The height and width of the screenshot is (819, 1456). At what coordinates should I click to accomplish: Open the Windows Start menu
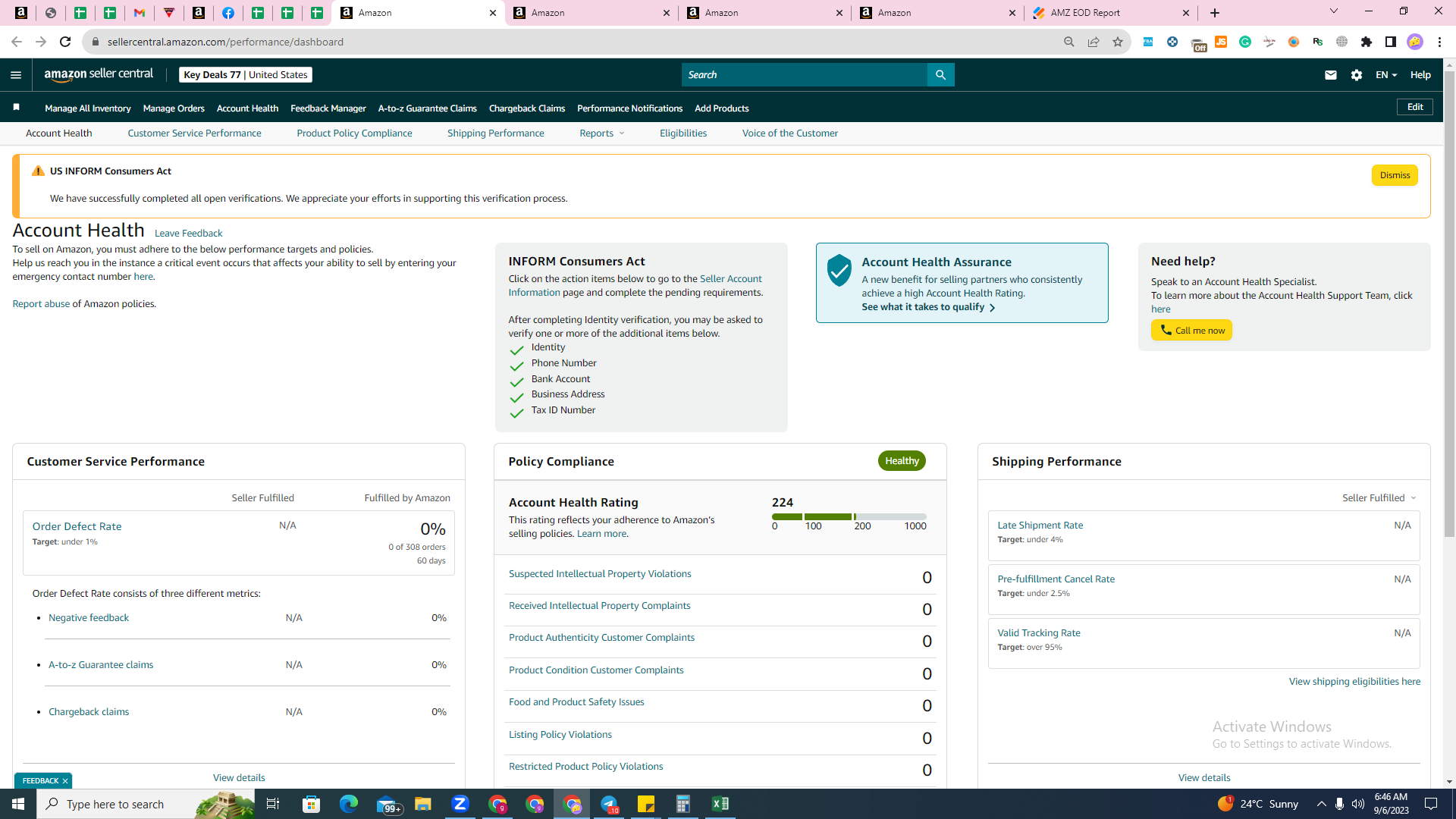tap(18, 804)
